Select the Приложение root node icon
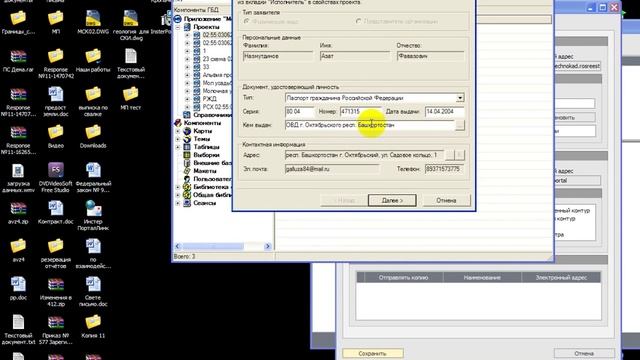 [x=178, y=19]
